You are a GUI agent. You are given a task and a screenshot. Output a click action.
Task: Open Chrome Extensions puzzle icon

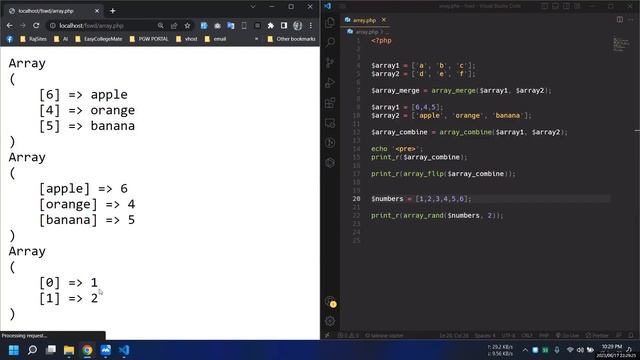[270, 25]
